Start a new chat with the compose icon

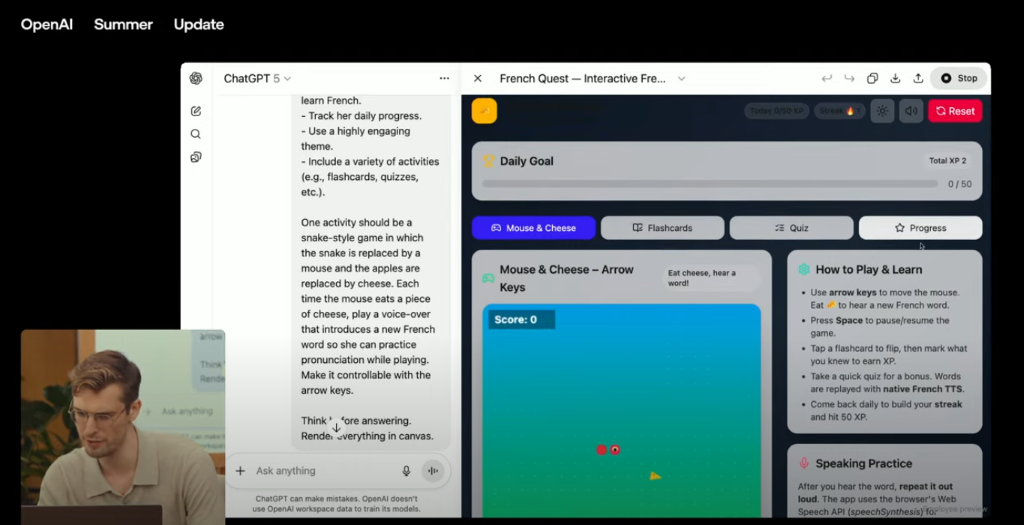195,111
